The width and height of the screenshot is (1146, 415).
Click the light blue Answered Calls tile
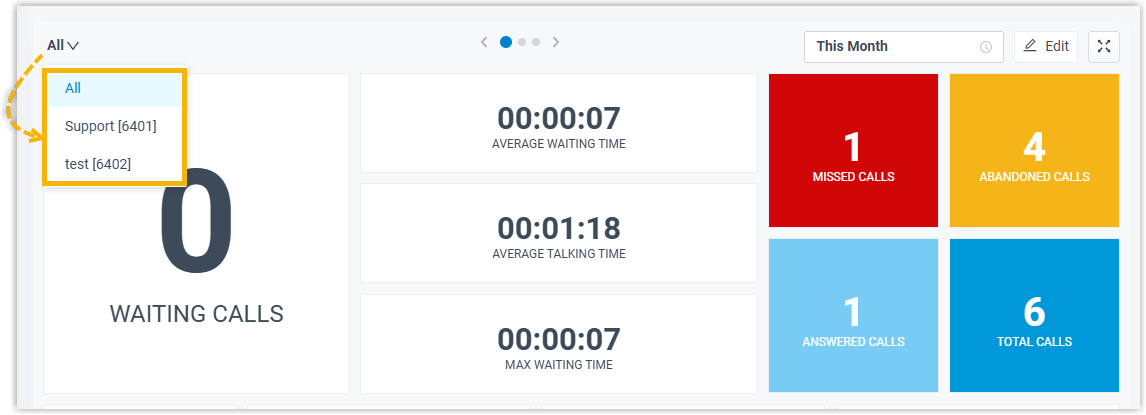[x=853, y=315]
